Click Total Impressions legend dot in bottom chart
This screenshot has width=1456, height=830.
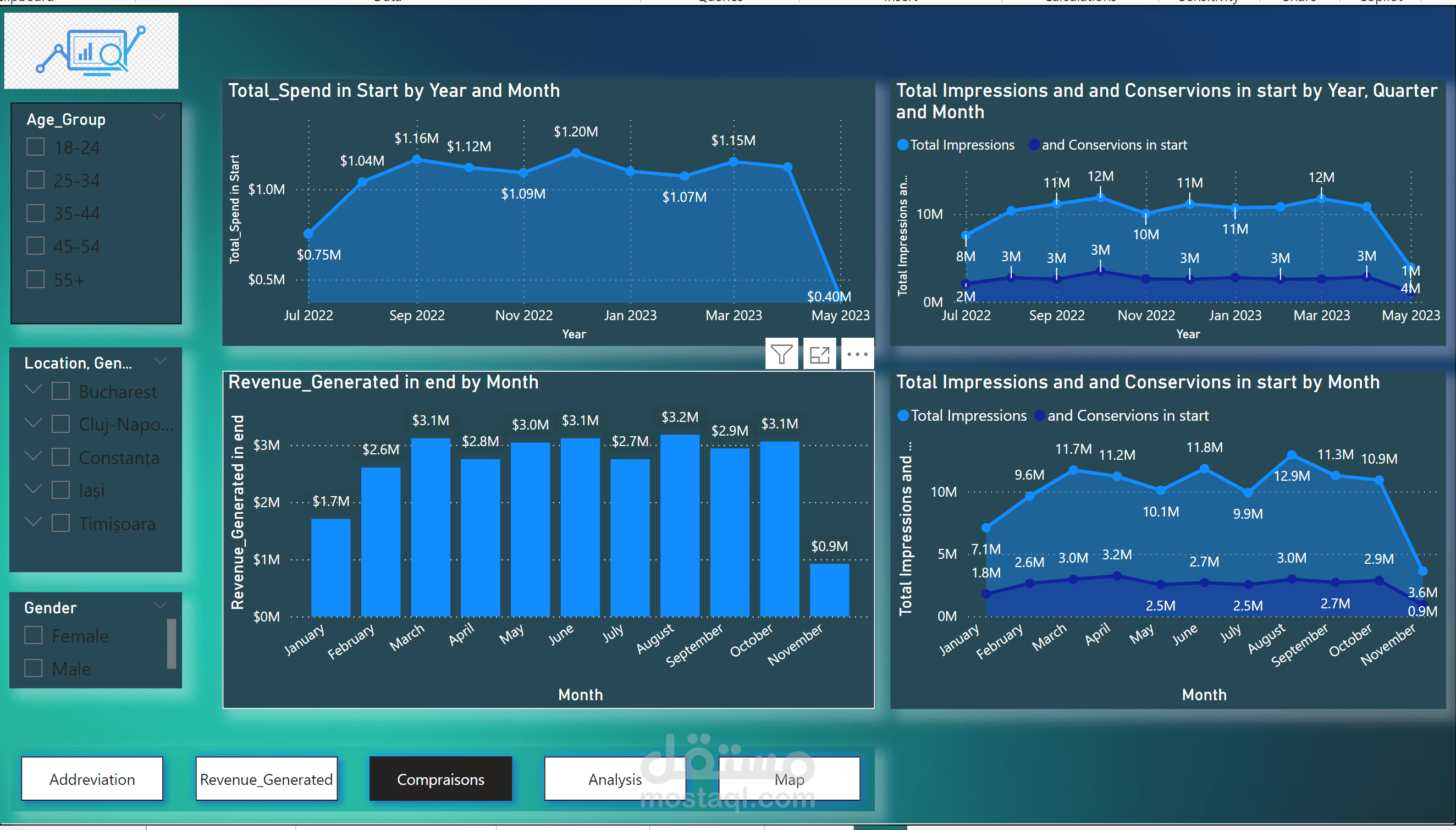pyautogui.click(x=903, y=416)
